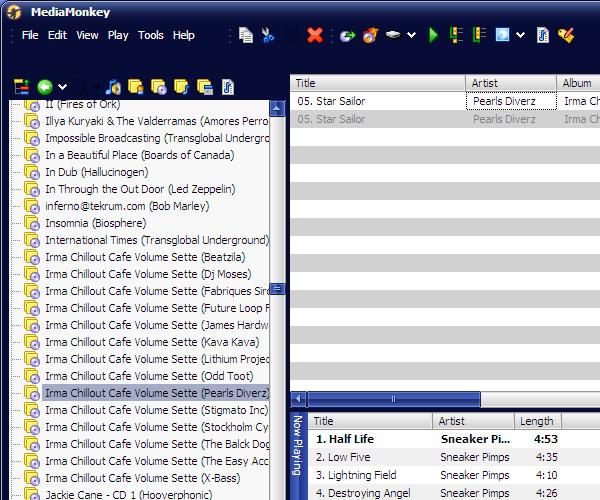
Task: Click the Copy icon in the toolbar
Action: pos(246,35)
